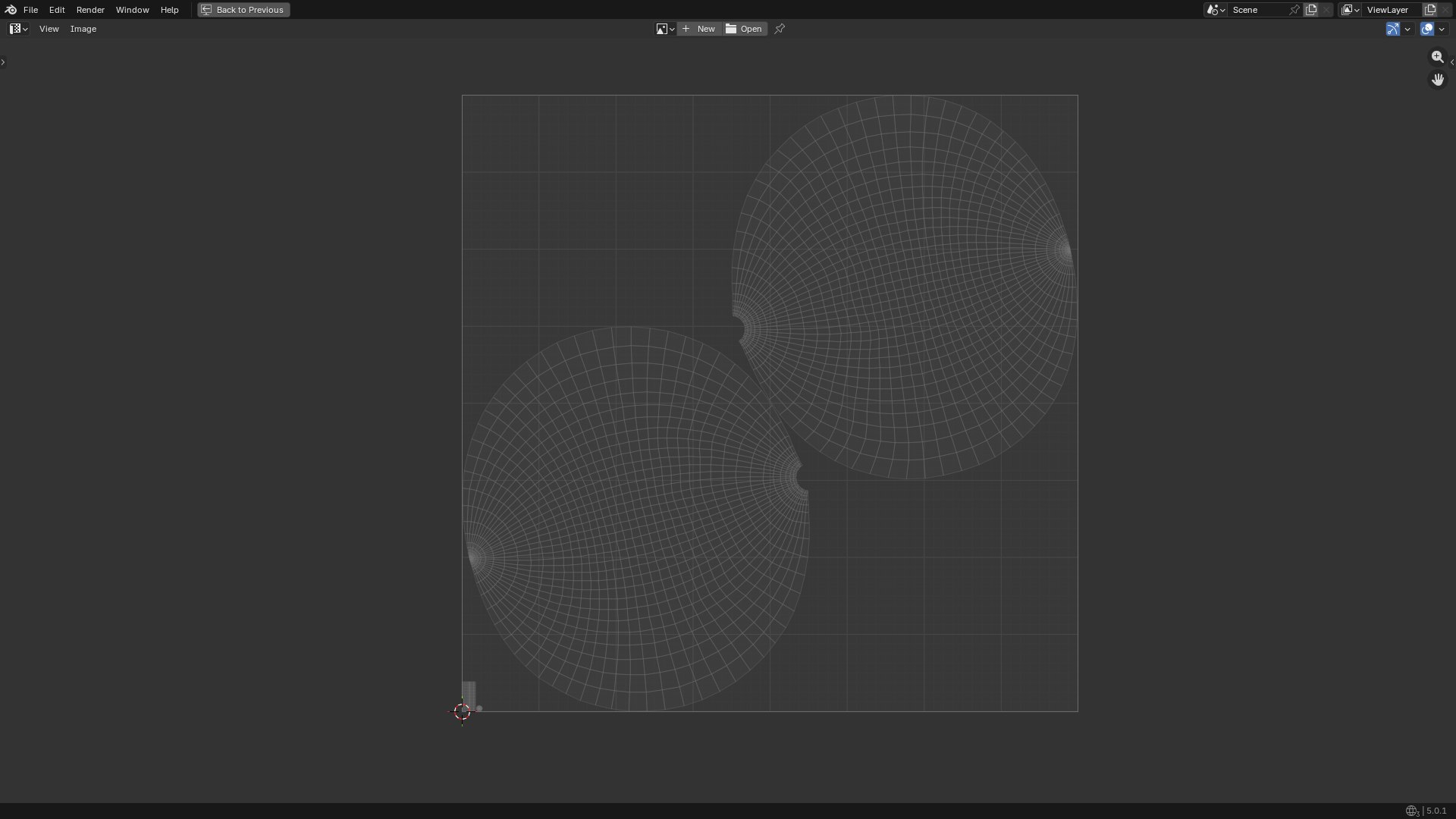The width and height of the screenshot is (1456, 819).
Task: Toggle the scene pin icon
Action: [x=1294, y=10]
